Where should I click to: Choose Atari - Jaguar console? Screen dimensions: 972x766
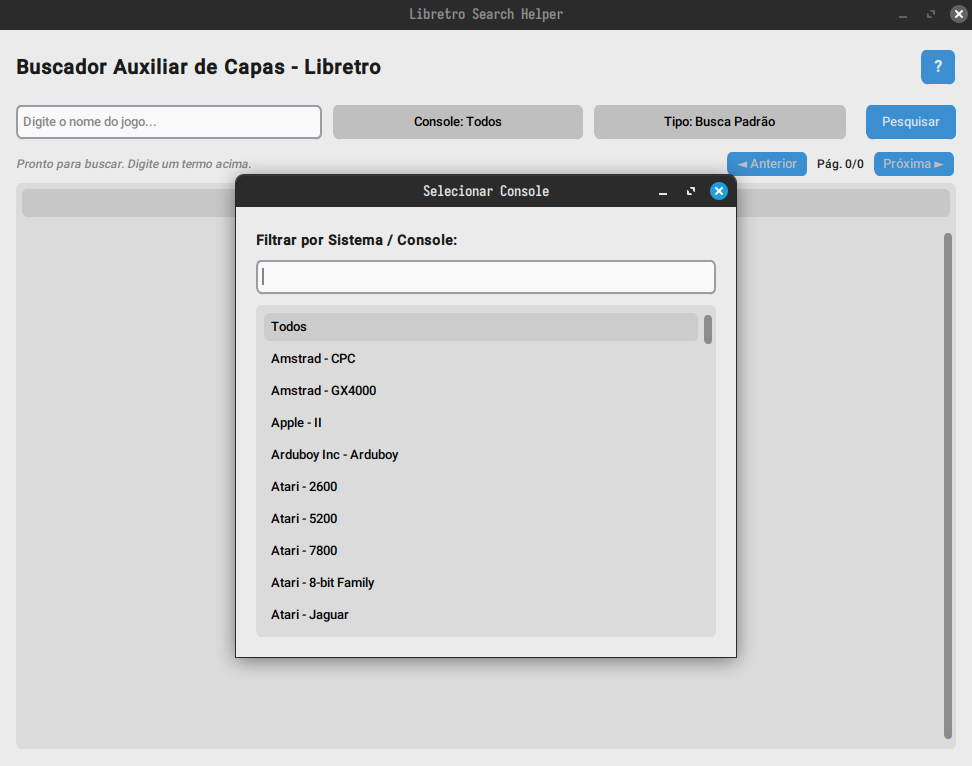point(481,615)
